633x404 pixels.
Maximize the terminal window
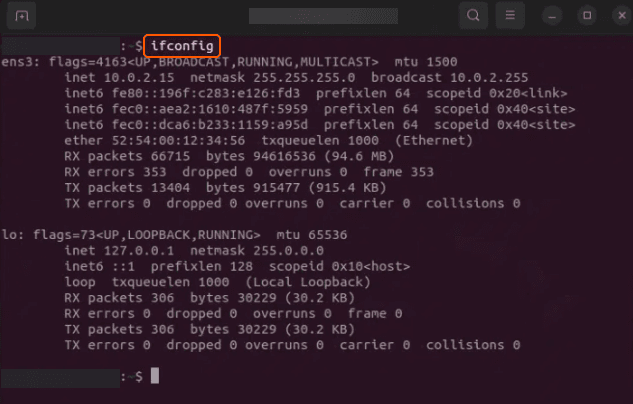point(587,16)
